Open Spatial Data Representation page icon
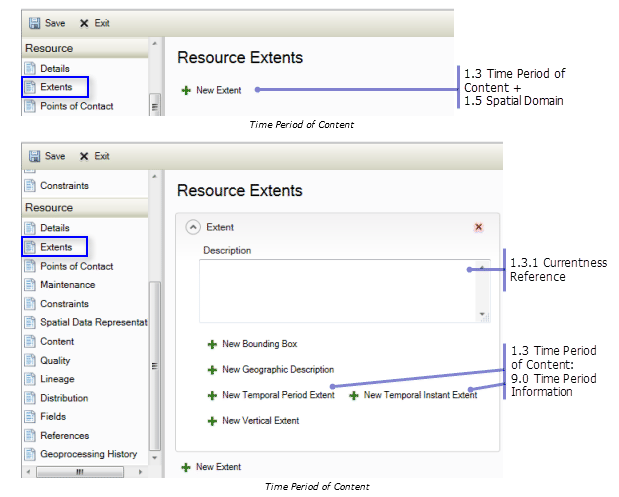 coord(30,323)
